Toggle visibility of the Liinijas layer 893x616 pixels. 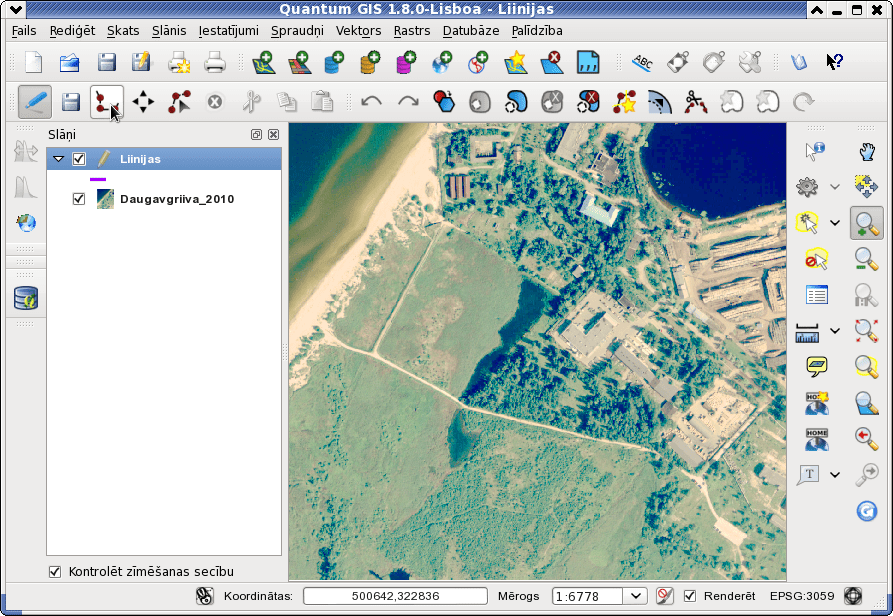point(79,159)
